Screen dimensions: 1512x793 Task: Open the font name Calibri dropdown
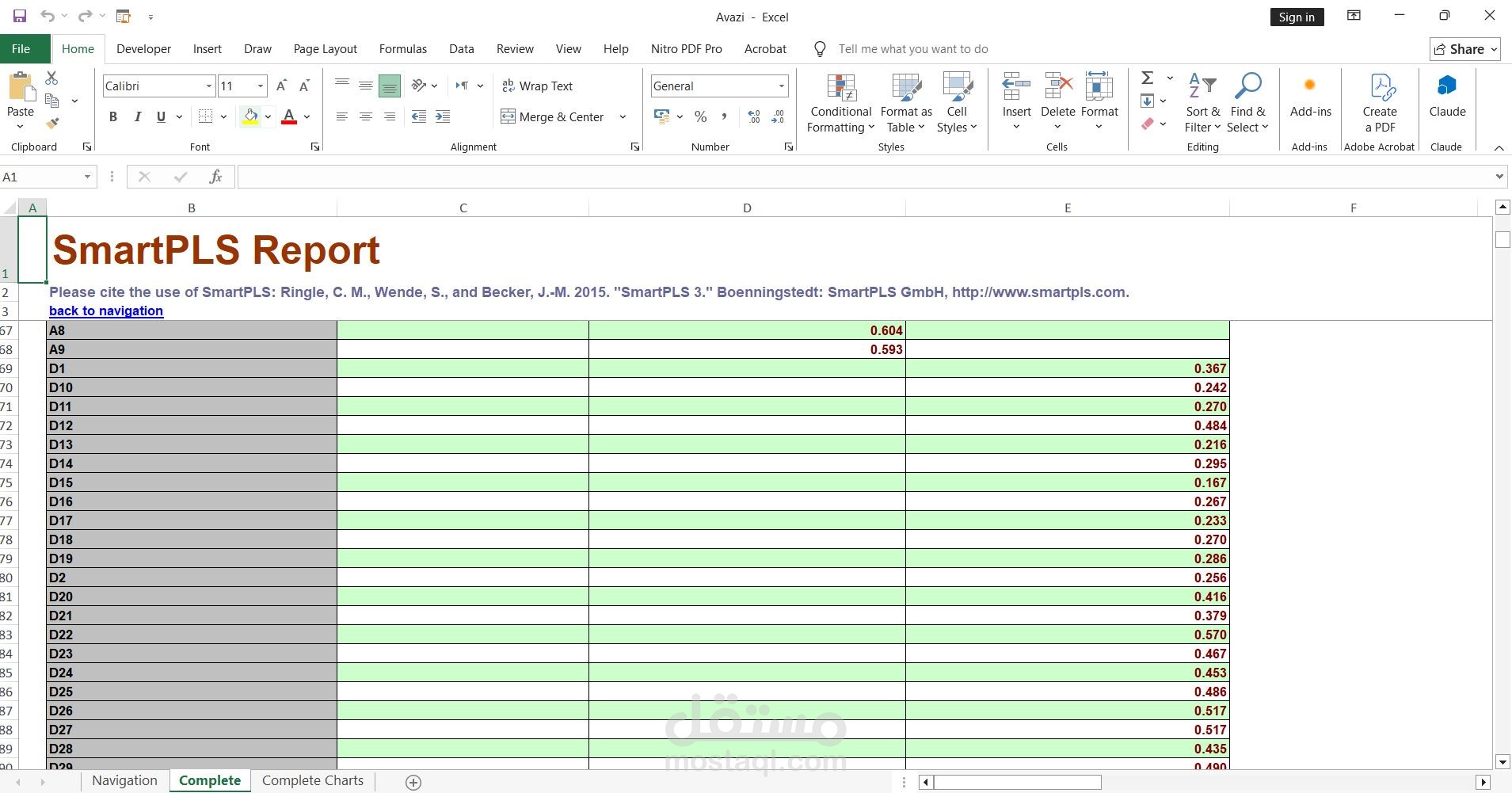tap(209, 86)
